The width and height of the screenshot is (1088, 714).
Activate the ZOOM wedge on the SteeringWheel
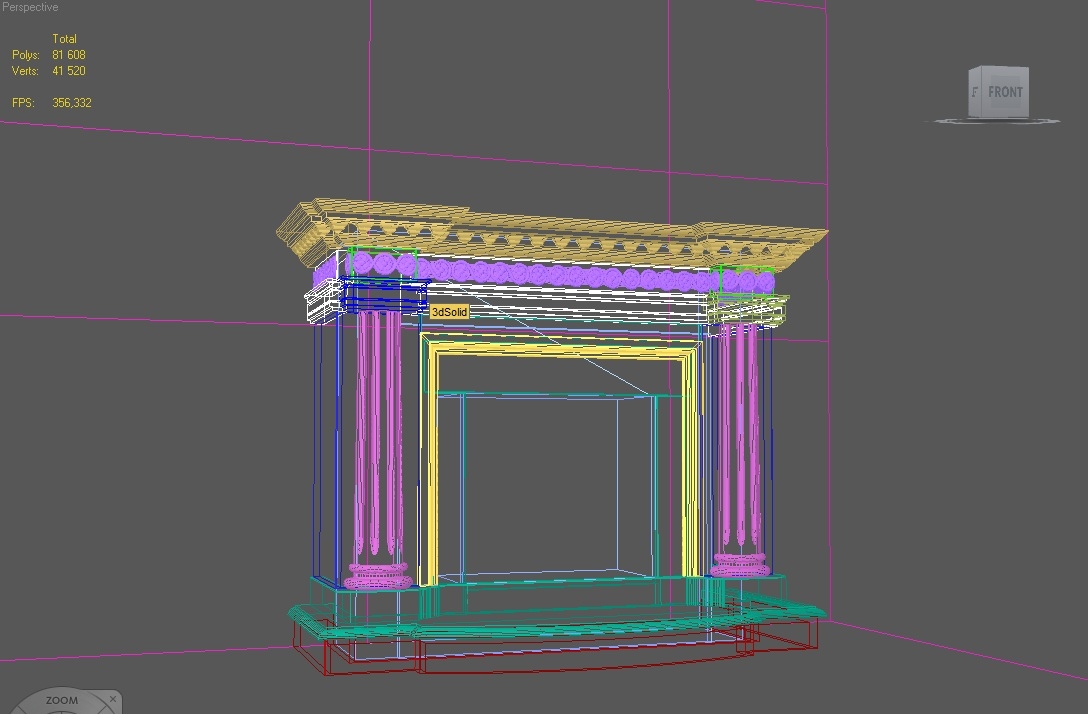pos(60,701)
